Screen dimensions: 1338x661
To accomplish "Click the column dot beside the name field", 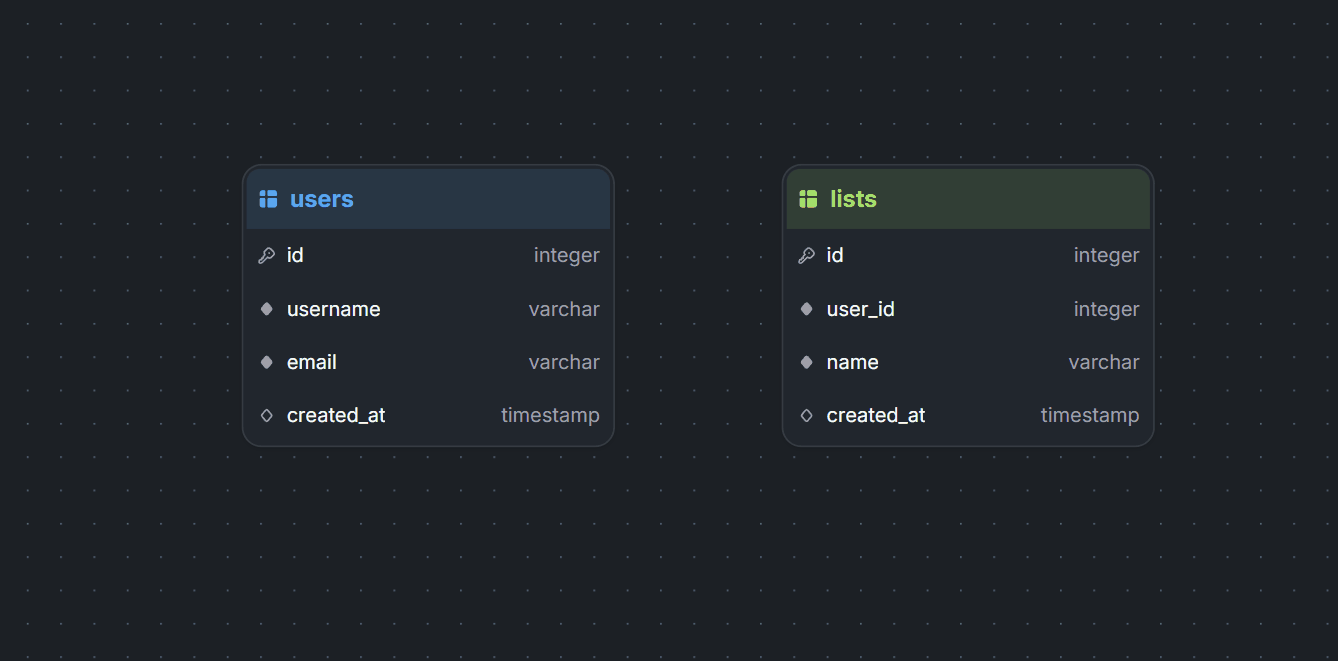I will (806, 362).
